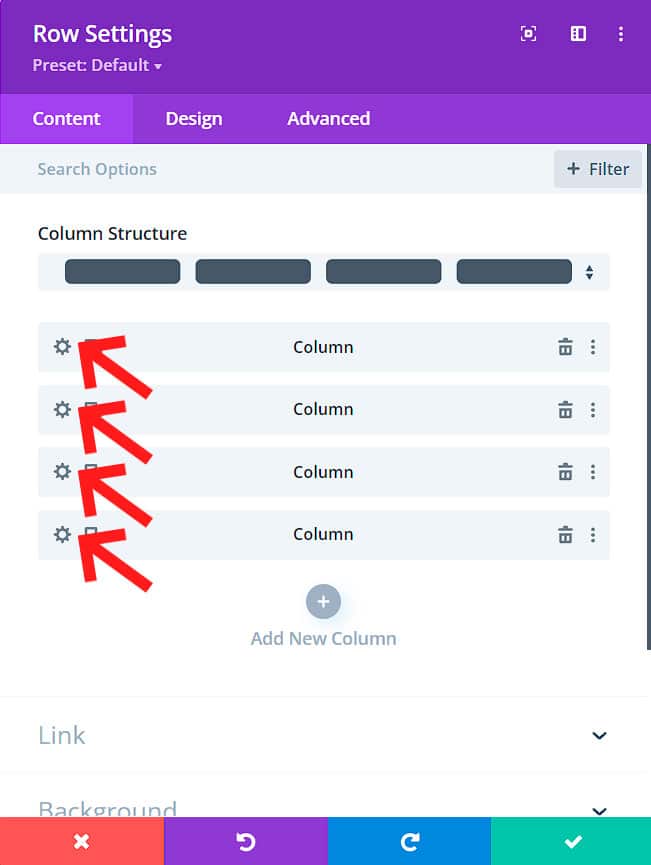Delete the fourth column via trash icon
This screenshot has width=651, height=865.
(565, 535)
